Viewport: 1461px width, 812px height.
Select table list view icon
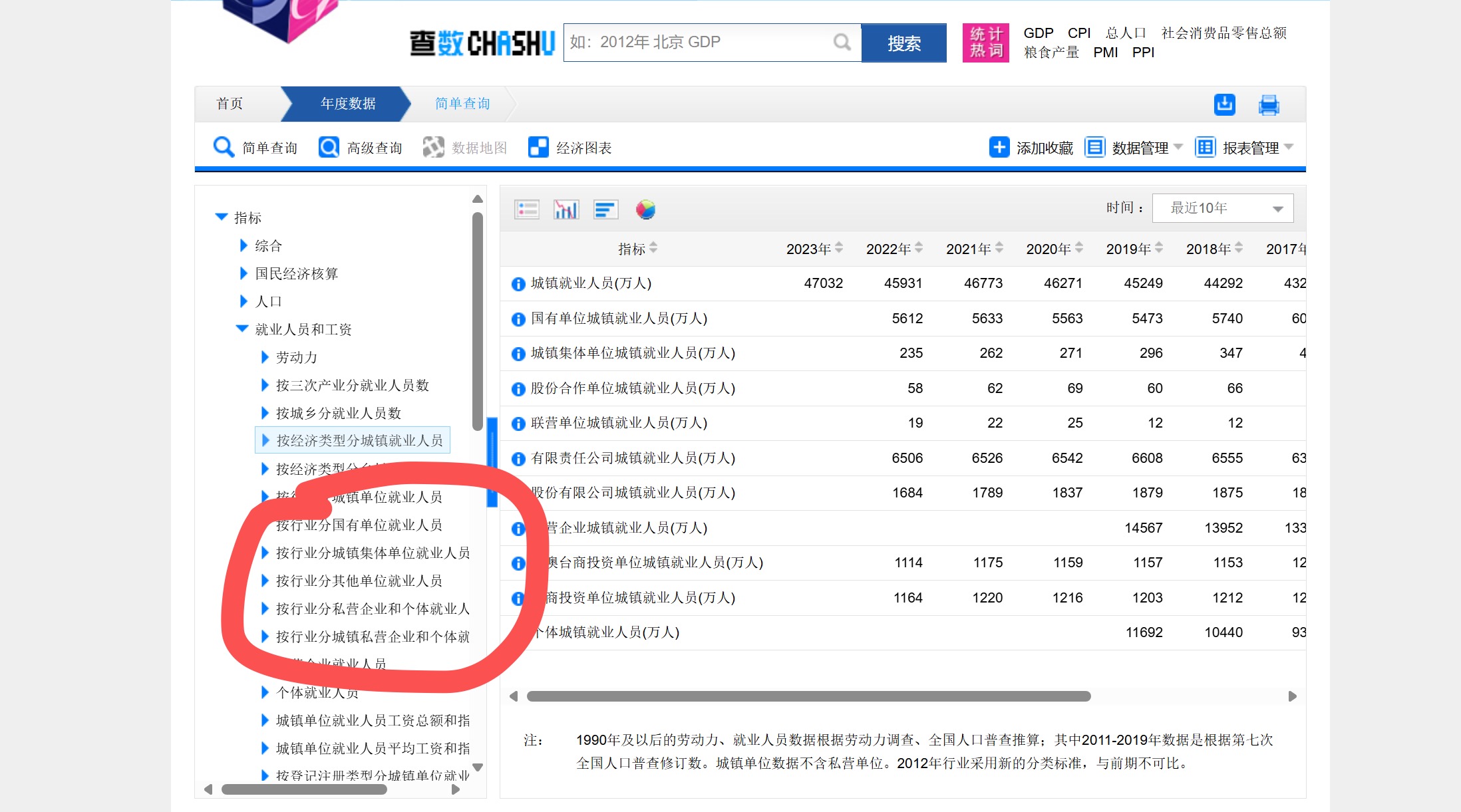click(527, 210)
